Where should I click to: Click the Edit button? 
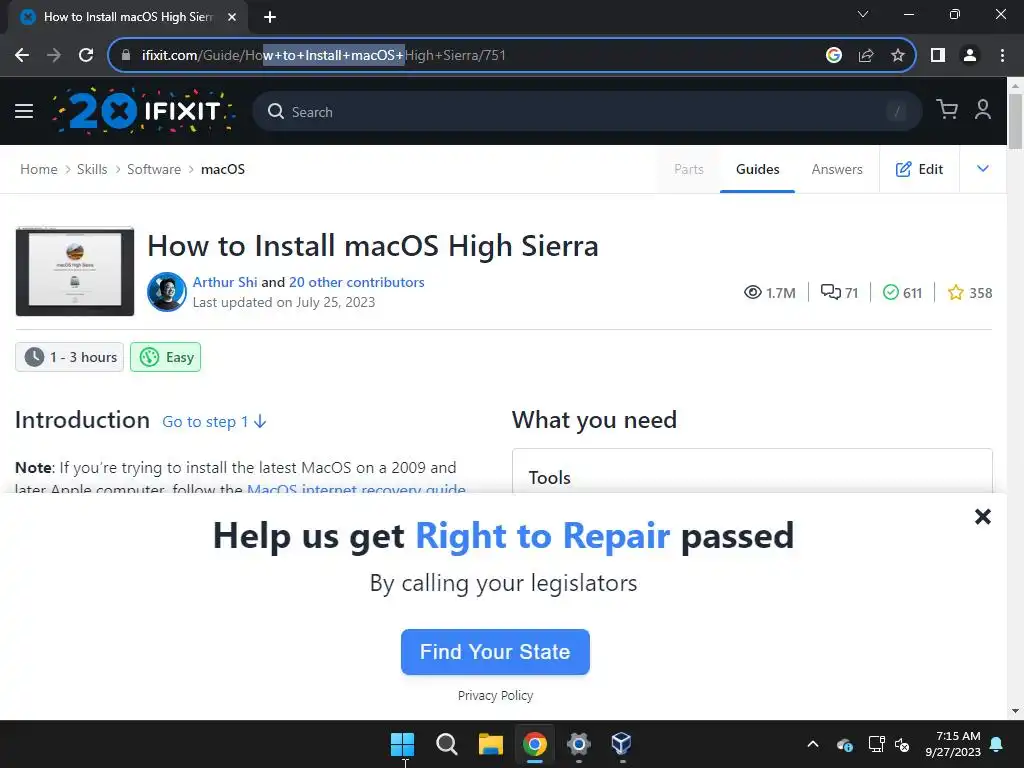920,169
